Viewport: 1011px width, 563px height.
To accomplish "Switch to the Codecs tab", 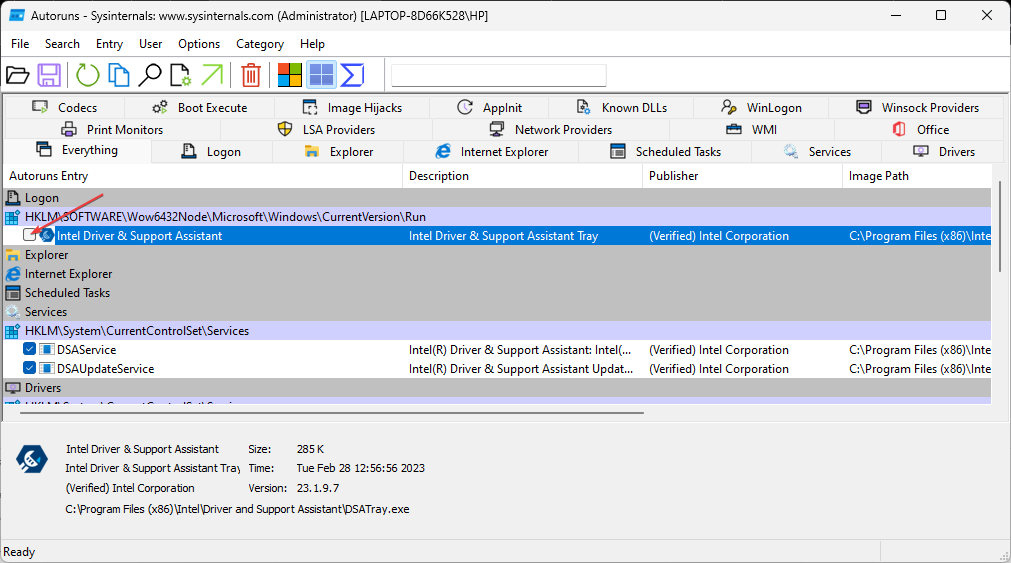I will [64, 108].
